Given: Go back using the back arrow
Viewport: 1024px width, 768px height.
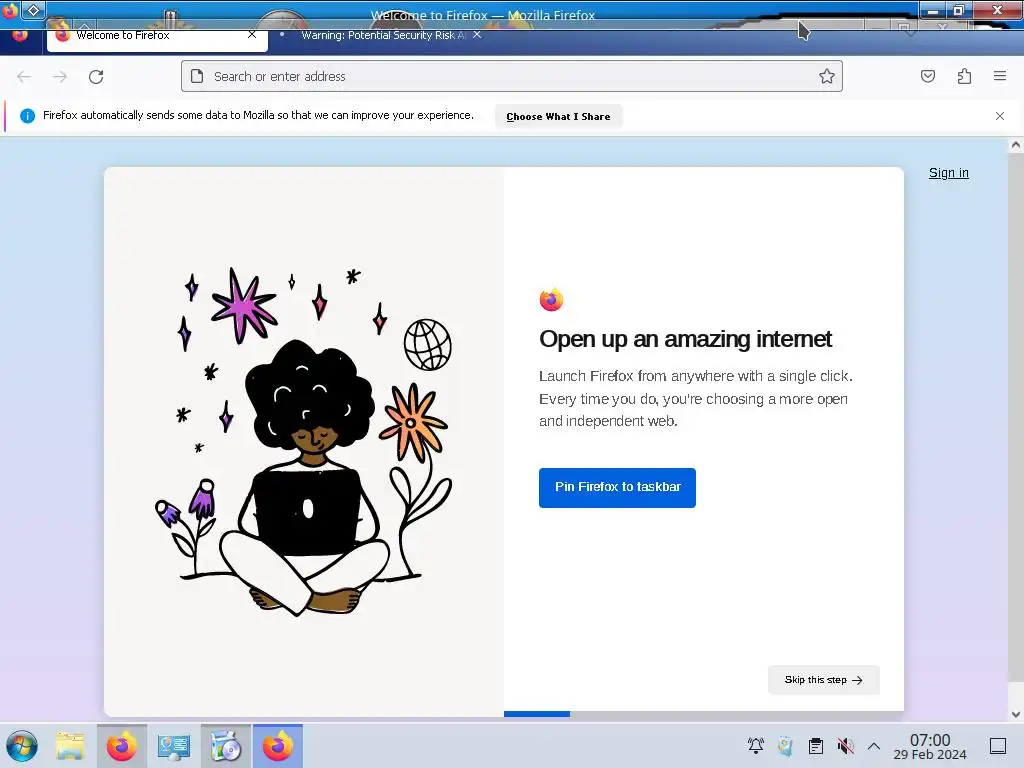Looking at the screenshot, I should click(x=24, y=76).
